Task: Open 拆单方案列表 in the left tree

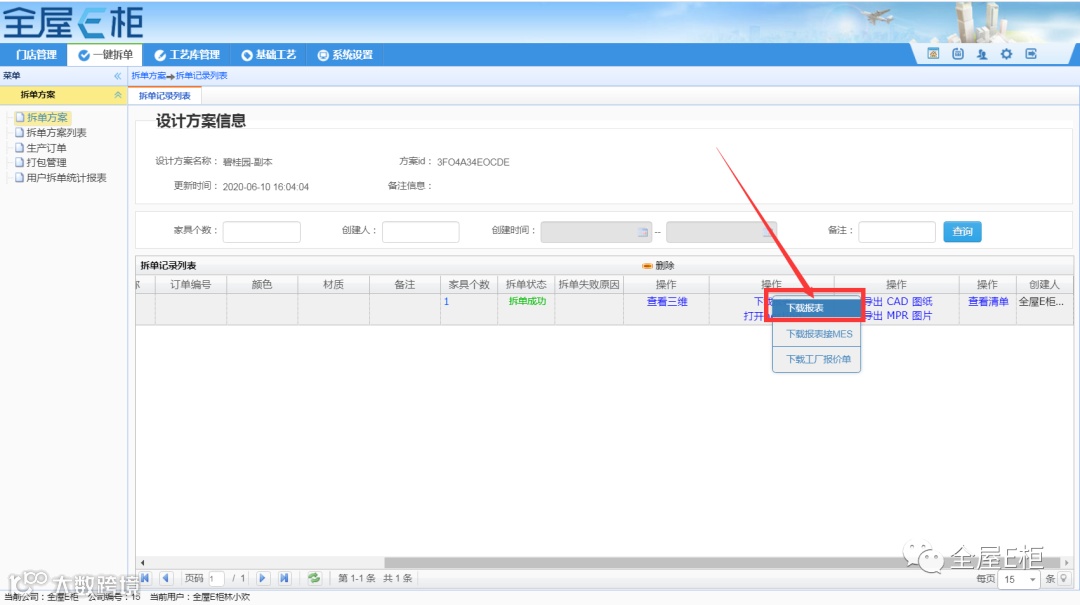Action: click(56, 132)
